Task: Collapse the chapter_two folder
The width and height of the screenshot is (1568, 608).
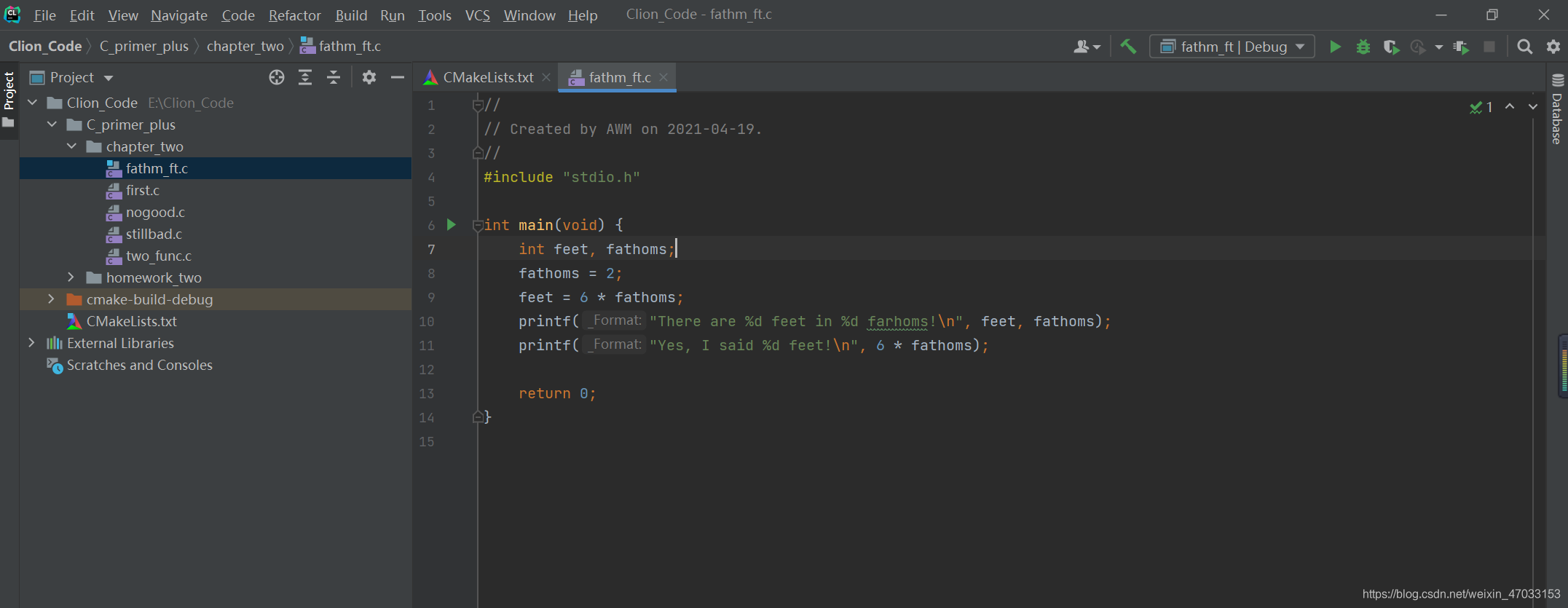Action: coord(71,146)
